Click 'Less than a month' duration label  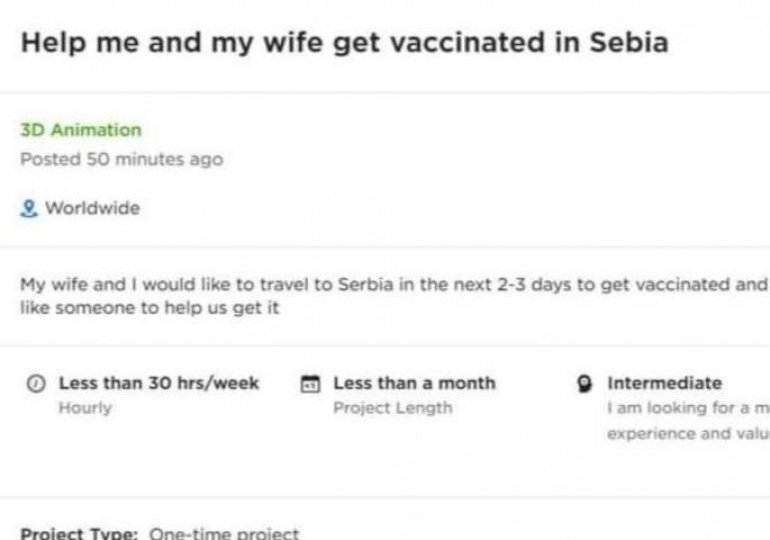(x=414, y=383)
